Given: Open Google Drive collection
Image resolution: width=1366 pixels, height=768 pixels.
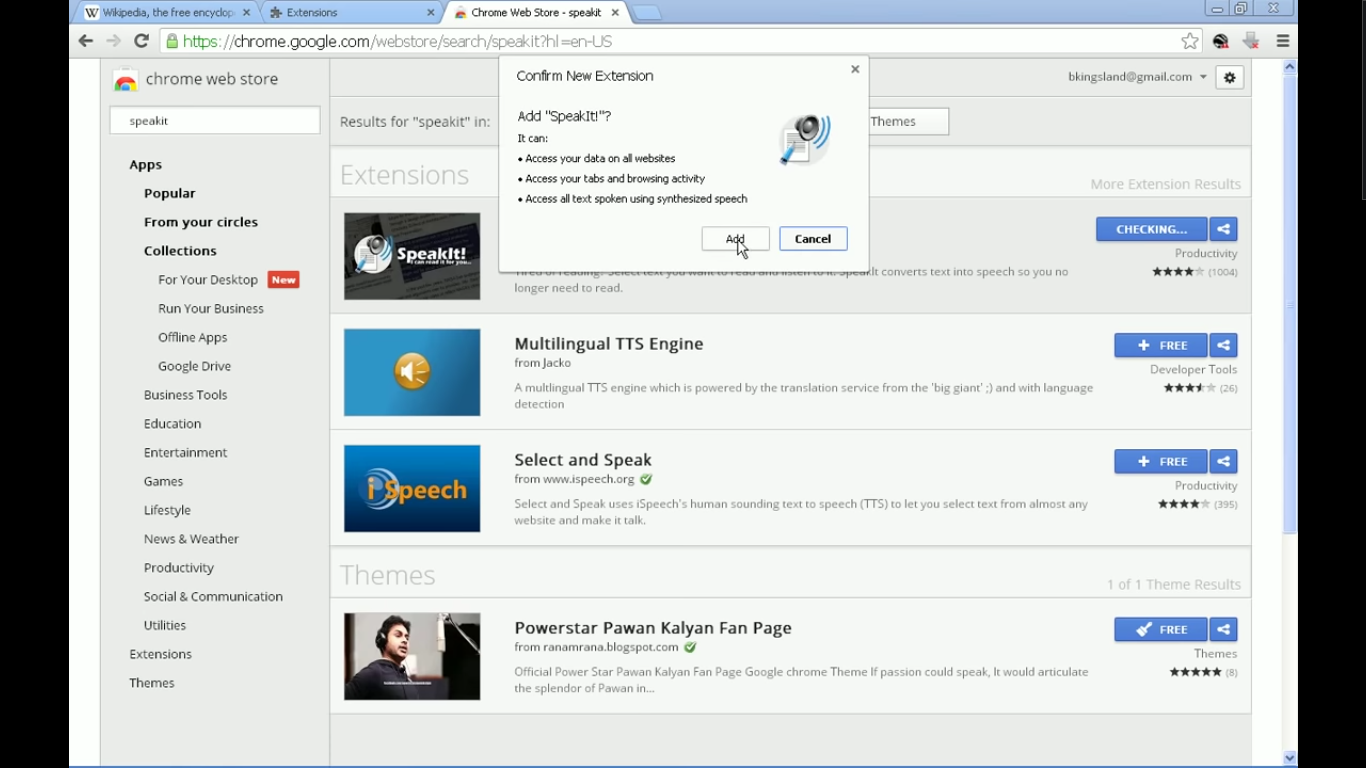Looking at the screenshot, I should (x=194, y=367).
